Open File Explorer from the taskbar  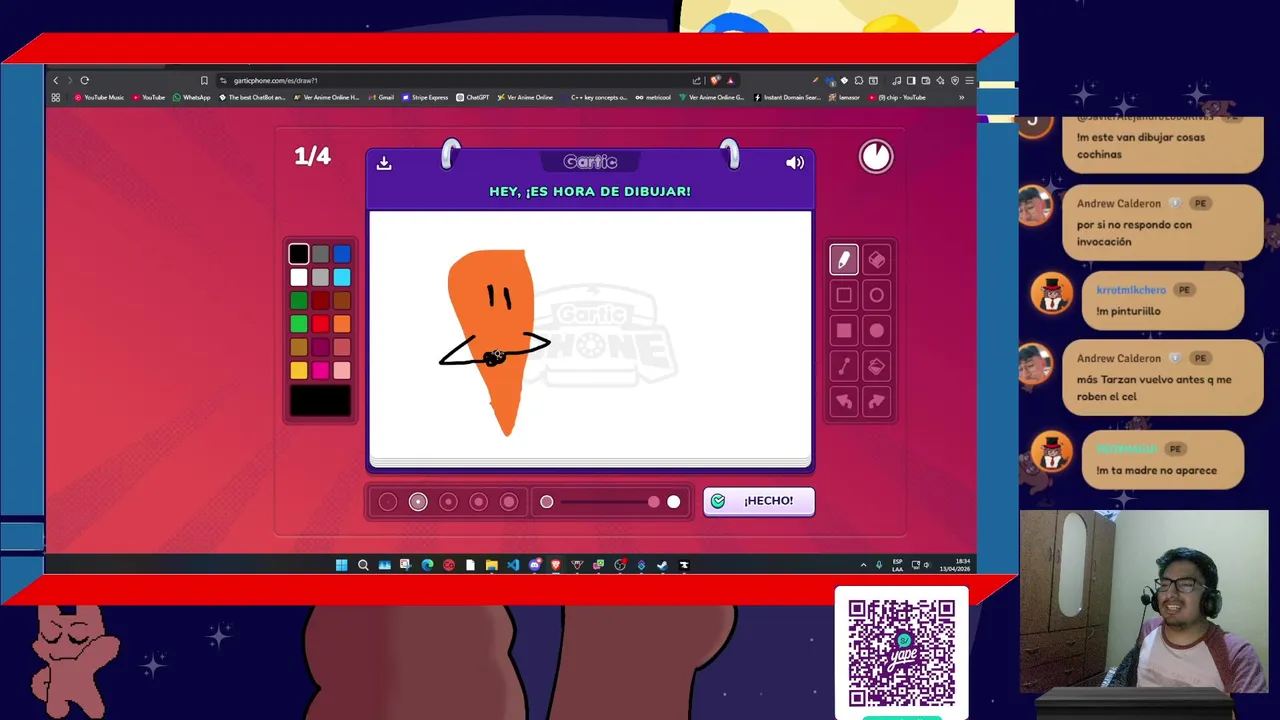[491, 565]
